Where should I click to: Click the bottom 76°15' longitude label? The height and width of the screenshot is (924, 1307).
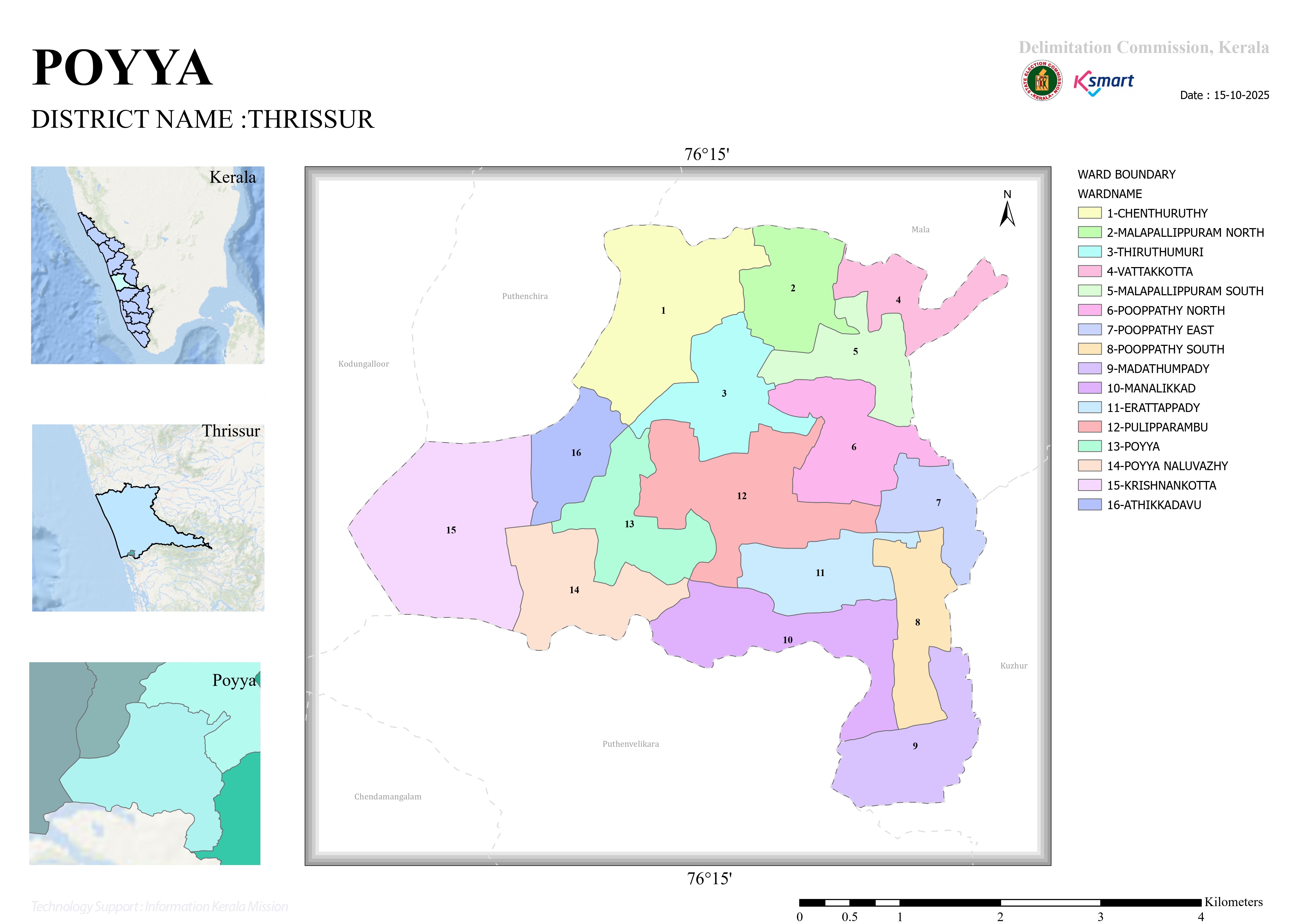pyautogui.click(x=709, y=879)
